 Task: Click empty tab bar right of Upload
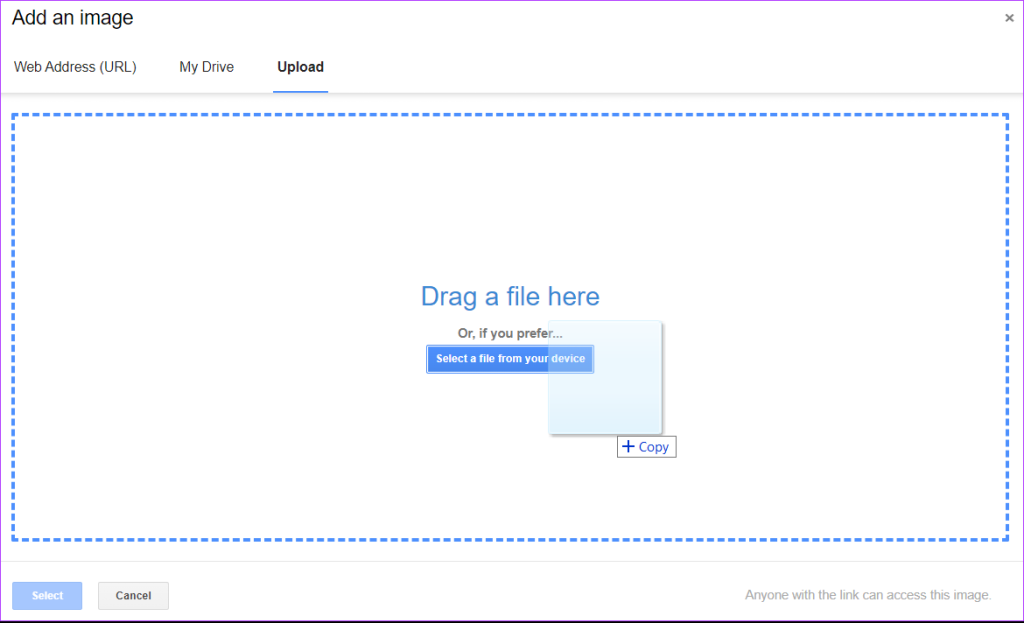[650, 67]
